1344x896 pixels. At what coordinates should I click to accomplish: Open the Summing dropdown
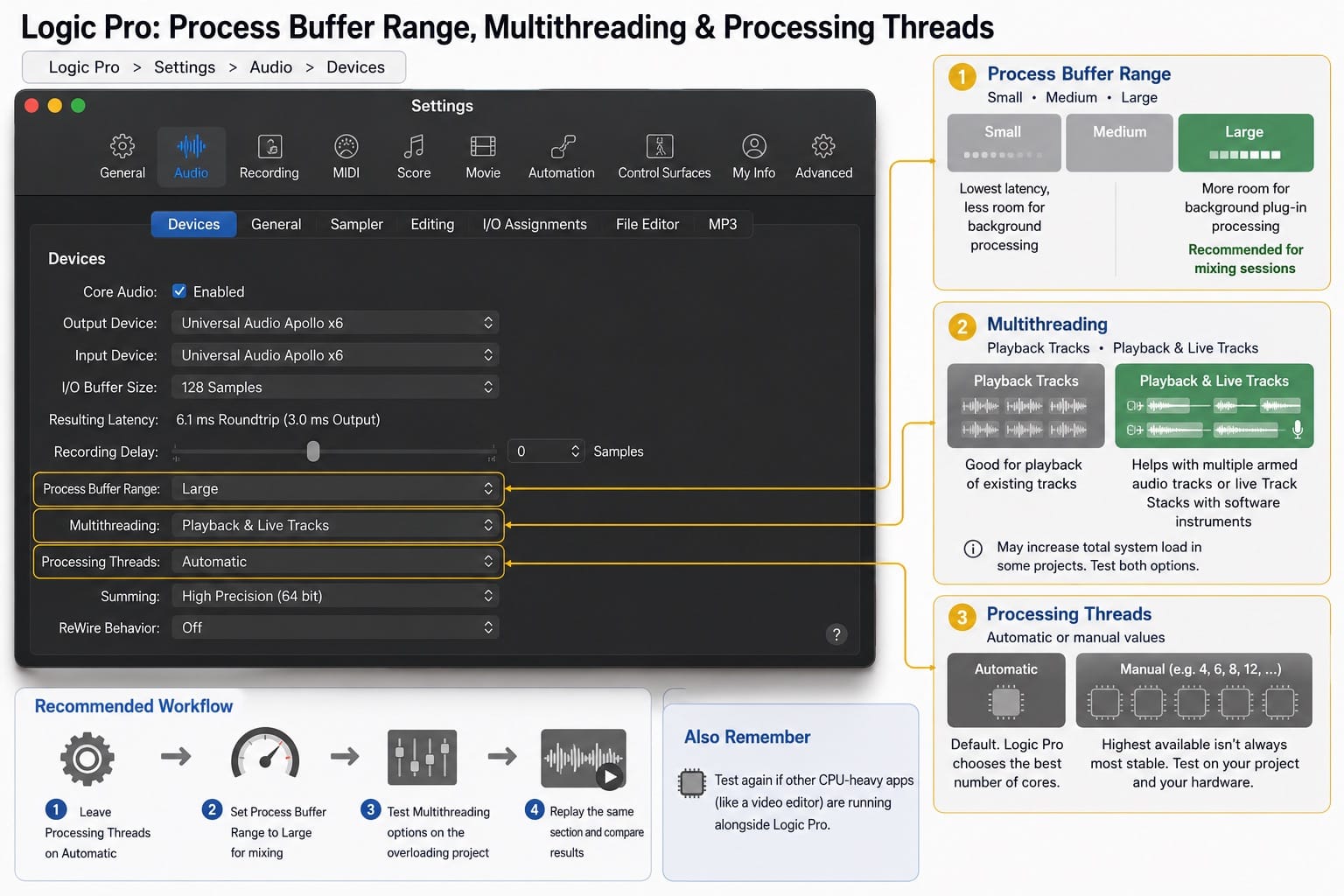coord(335,596)
